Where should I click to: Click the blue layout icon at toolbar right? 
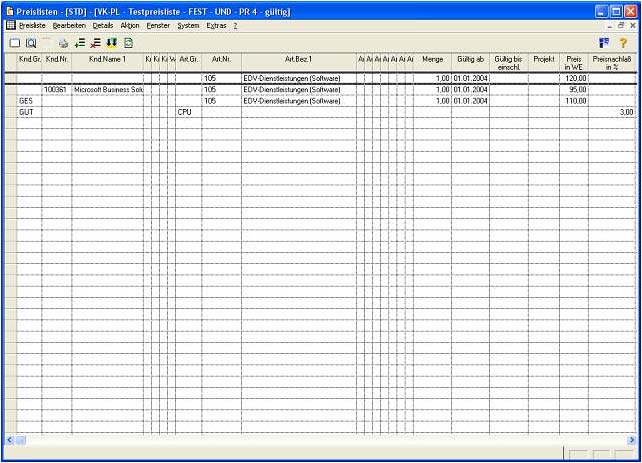pyautogui.click(x=603, y=43)
